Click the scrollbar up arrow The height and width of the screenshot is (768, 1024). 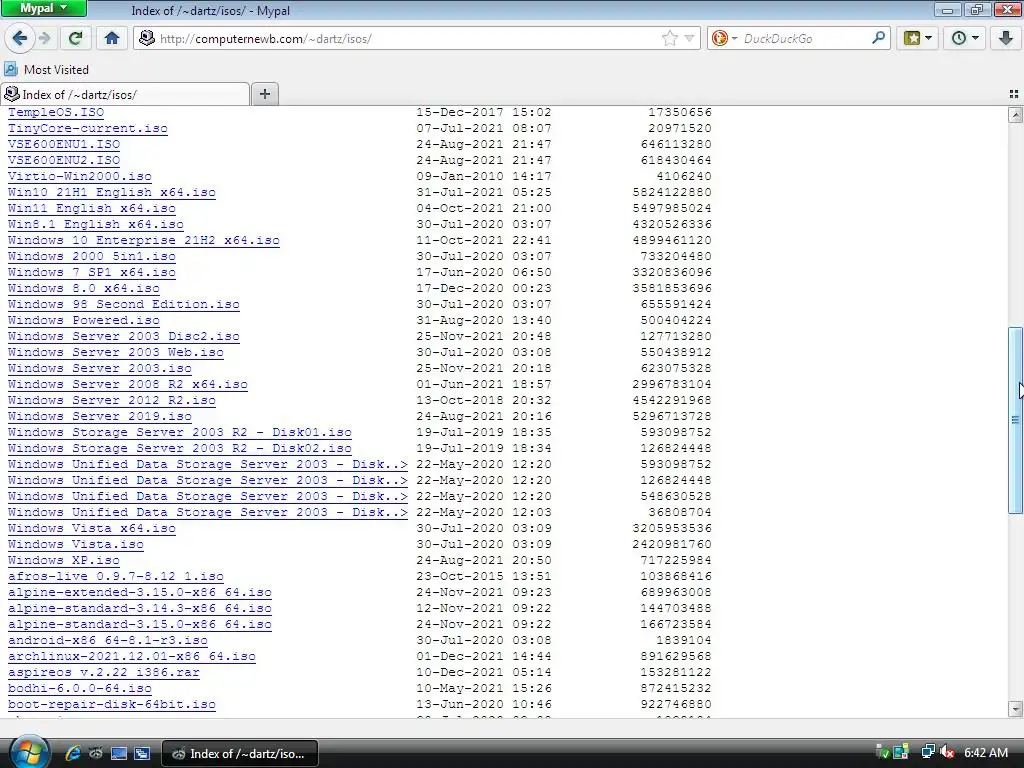point(1015,115)
